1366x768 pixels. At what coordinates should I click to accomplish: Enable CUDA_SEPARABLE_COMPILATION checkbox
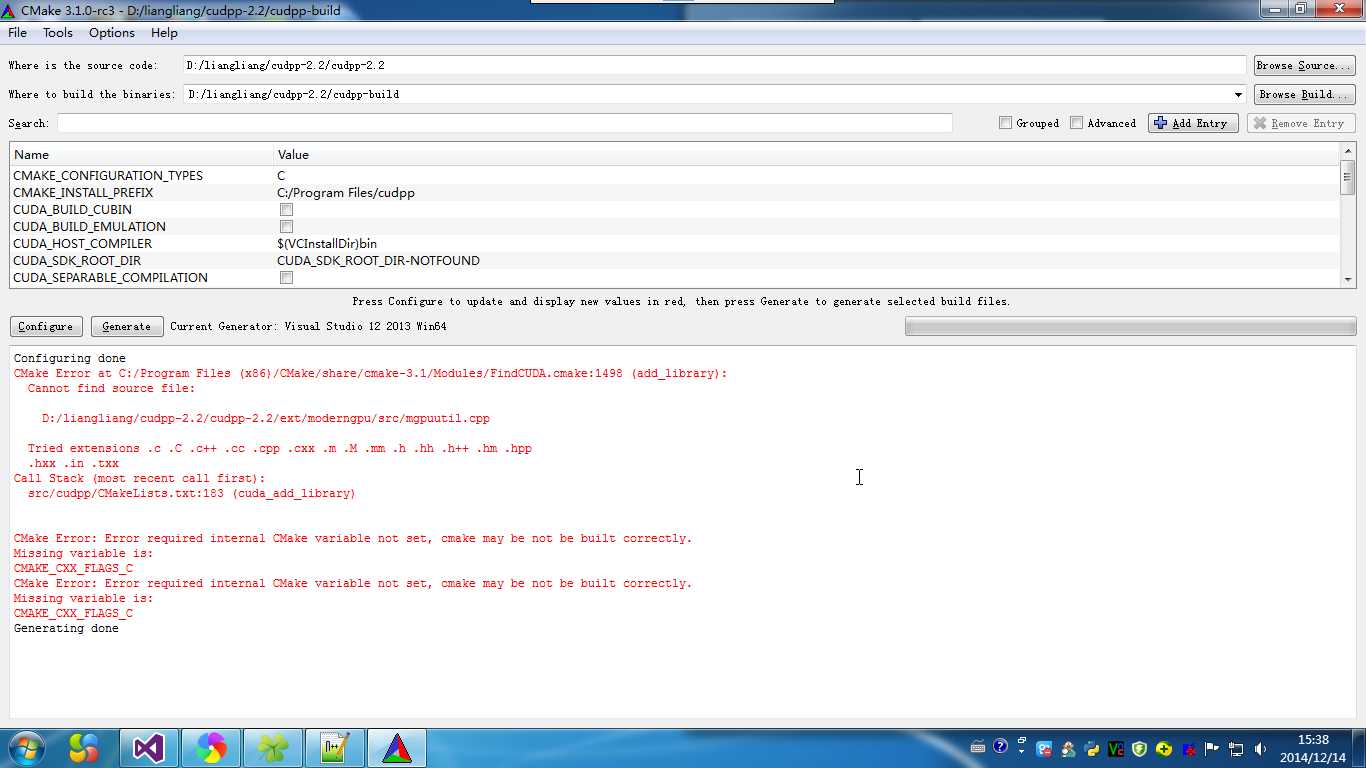(x=286, y=278)
